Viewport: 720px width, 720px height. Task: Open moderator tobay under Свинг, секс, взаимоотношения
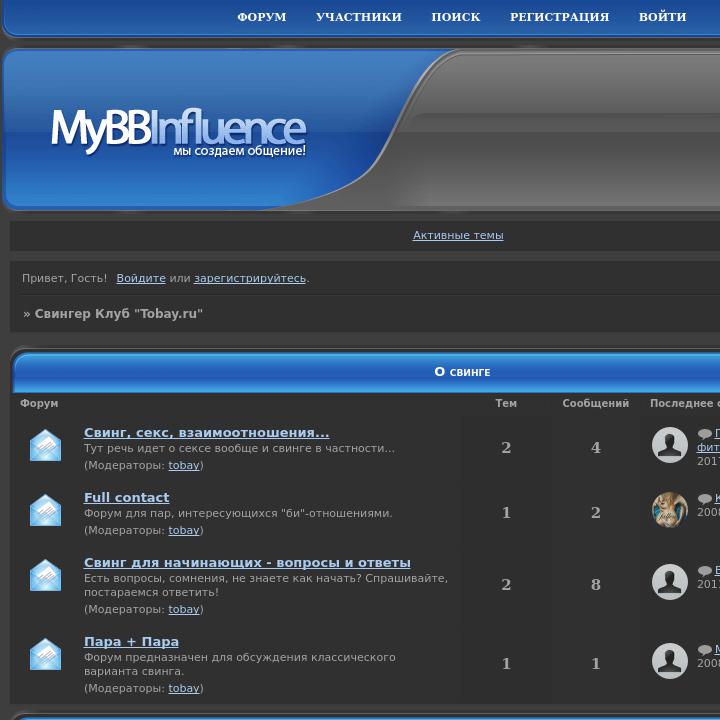[184, 465]
